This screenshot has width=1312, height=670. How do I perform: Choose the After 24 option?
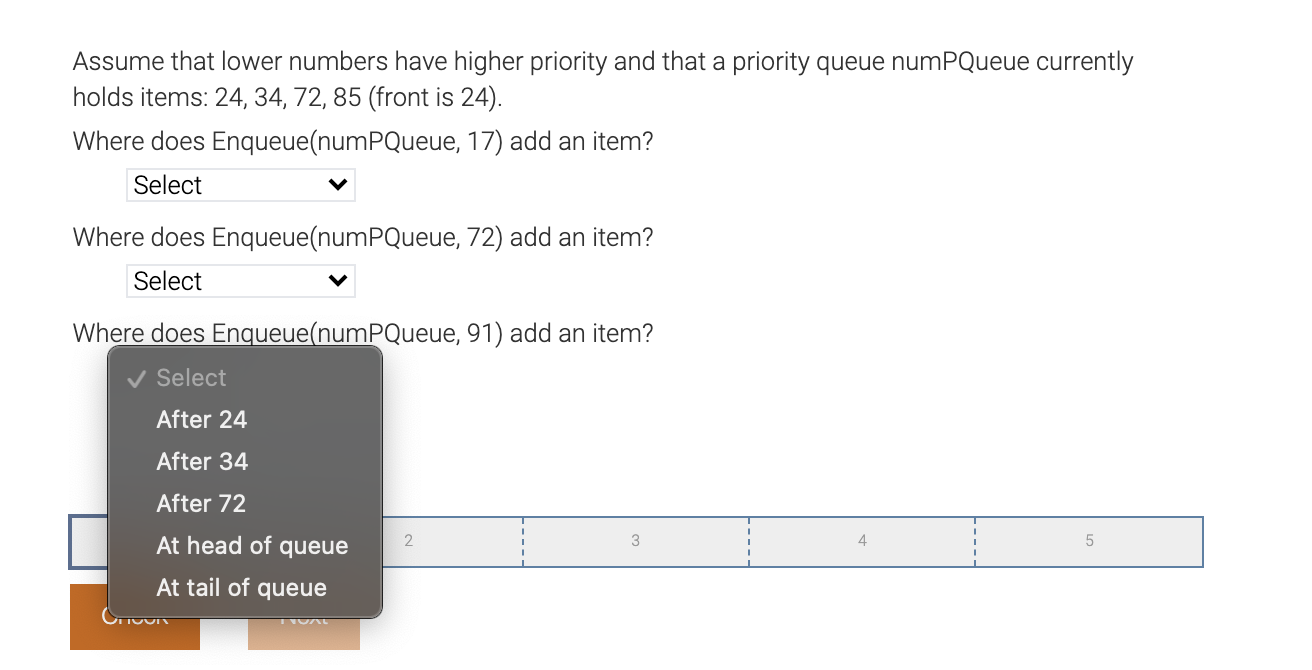(201, 419)
